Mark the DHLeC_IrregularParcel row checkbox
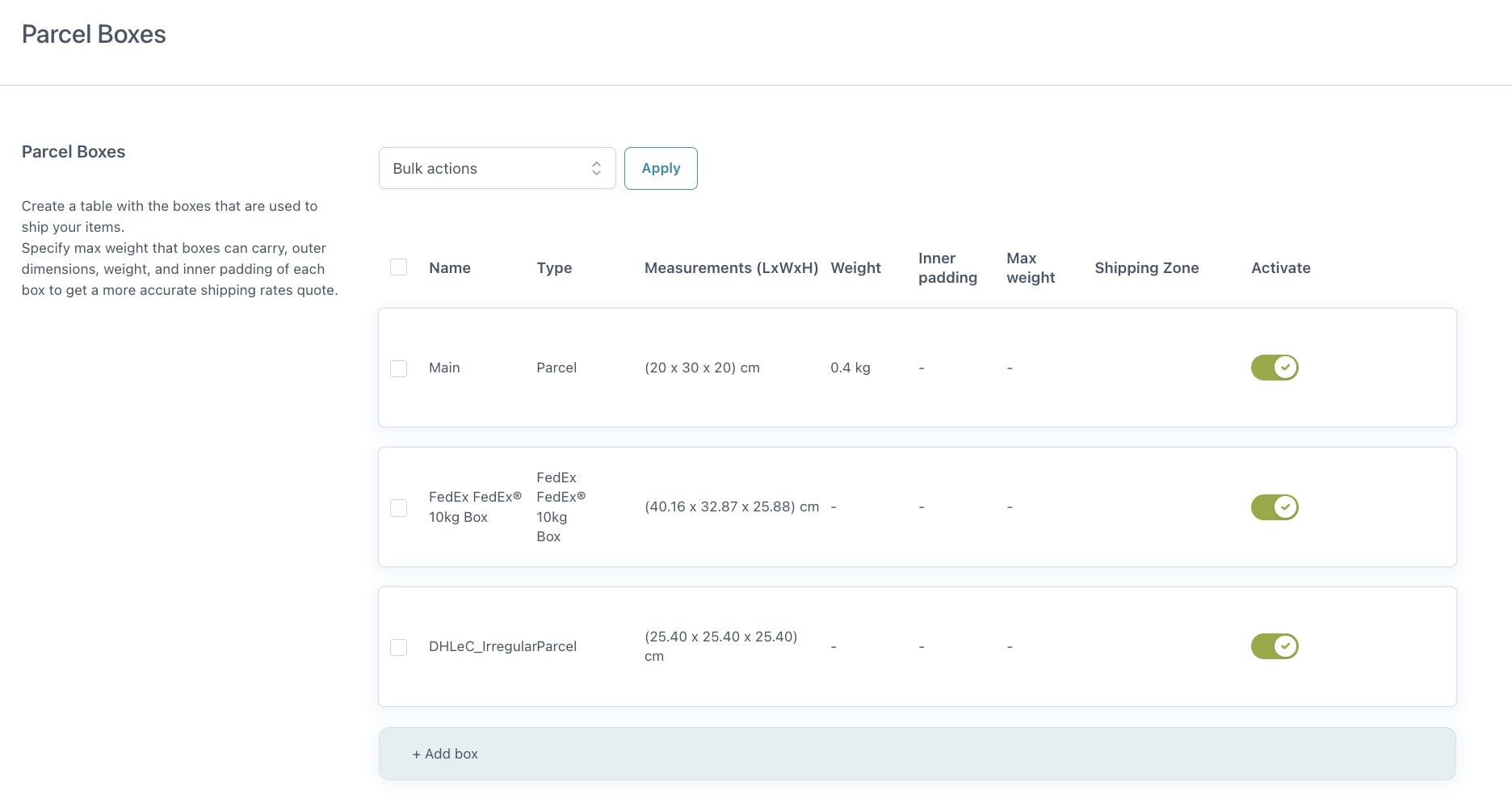Screen dimensions: 1512x803 [398, 647]
